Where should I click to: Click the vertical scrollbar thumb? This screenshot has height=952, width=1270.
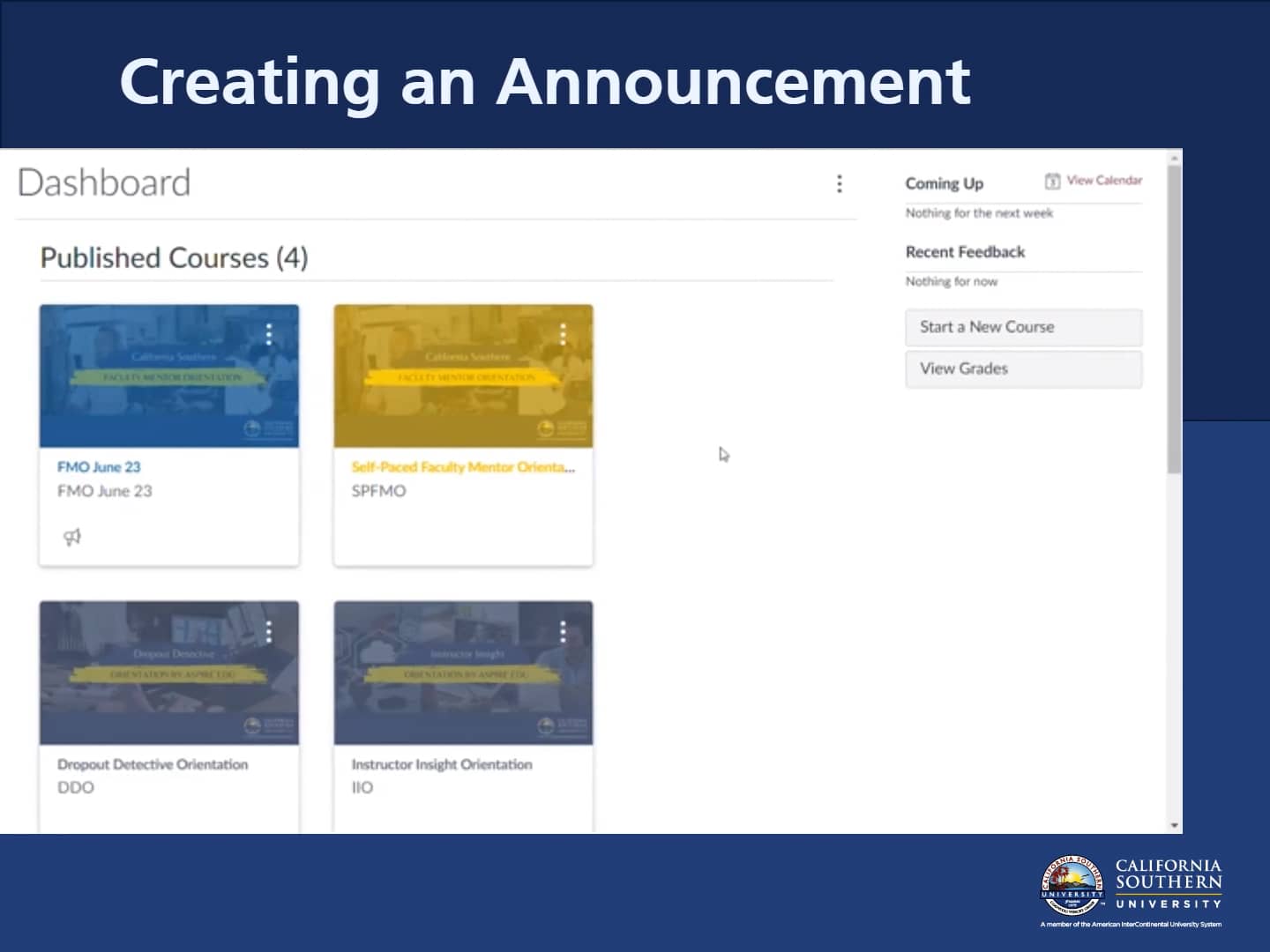tap(1174, 319)
